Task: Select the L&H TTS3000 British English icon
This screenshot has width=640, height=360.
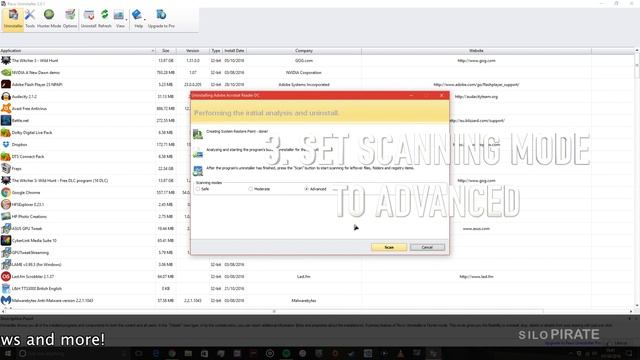Action: [6, 289]
